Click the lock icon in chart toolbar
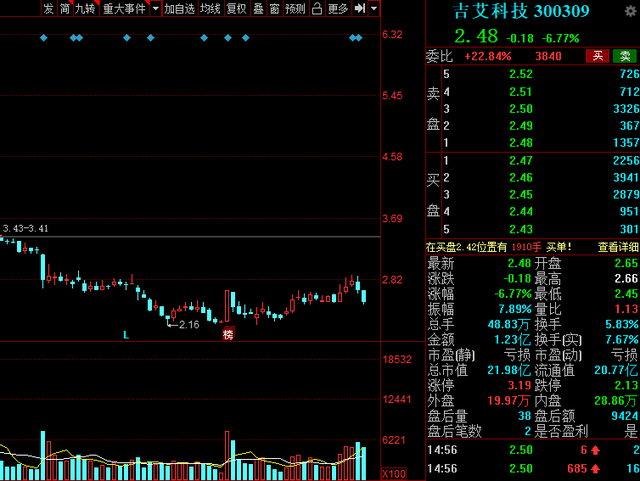Screen dimensions: 640x481 coord(317,8)
